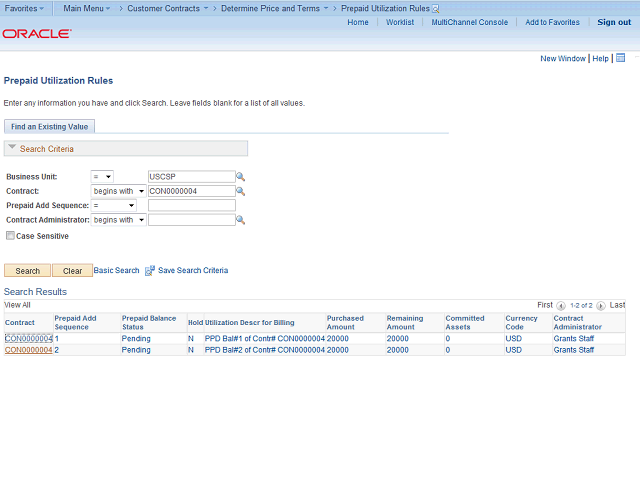Open the Customer Contracts breadcrumb menu
Viewport: 640px width, 480px height.
tap(167, 9)
